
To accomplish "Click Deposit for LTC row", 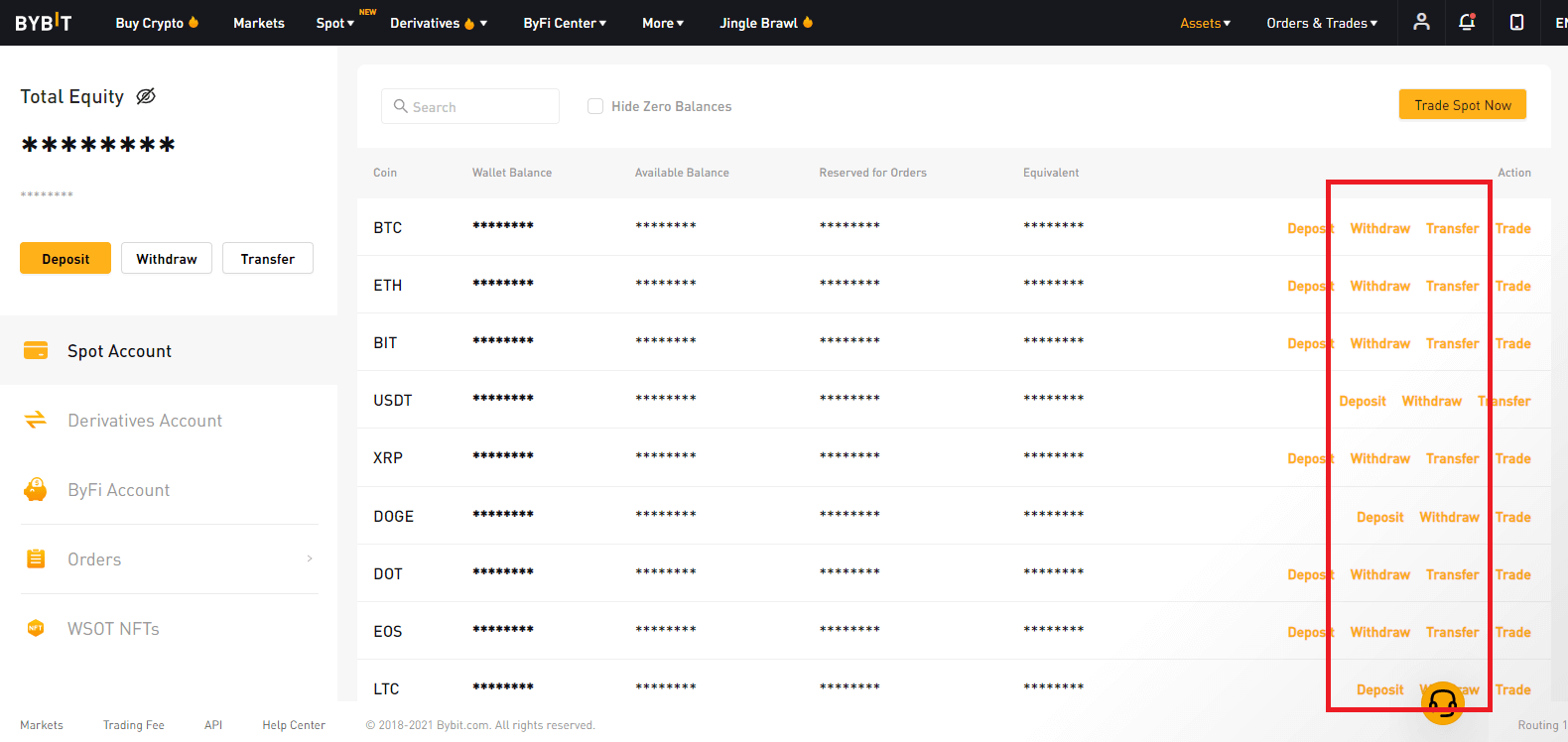I will [1380, 689].
